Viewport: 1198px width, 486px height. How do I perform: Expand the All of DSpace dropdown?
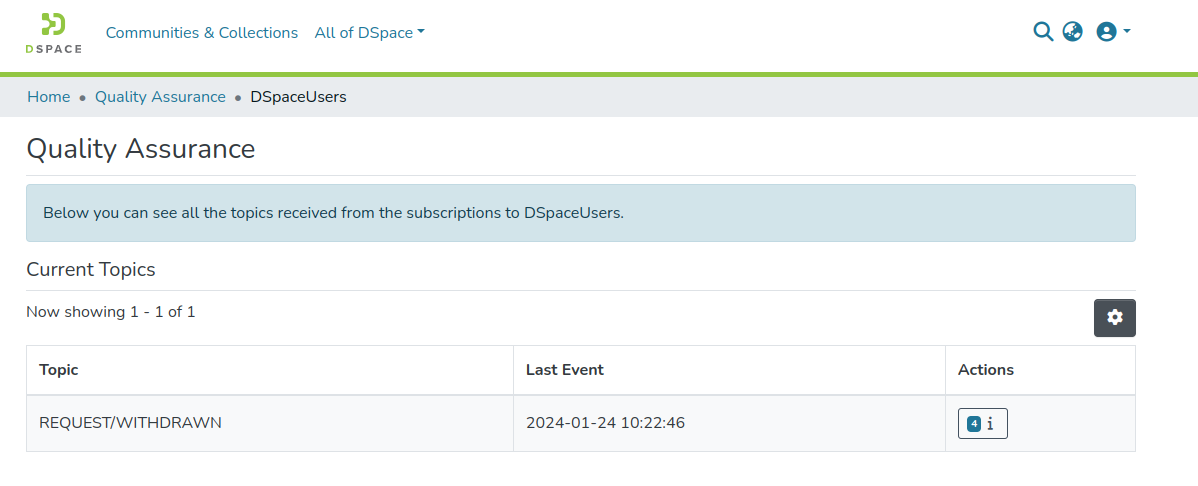pos(369,33)
